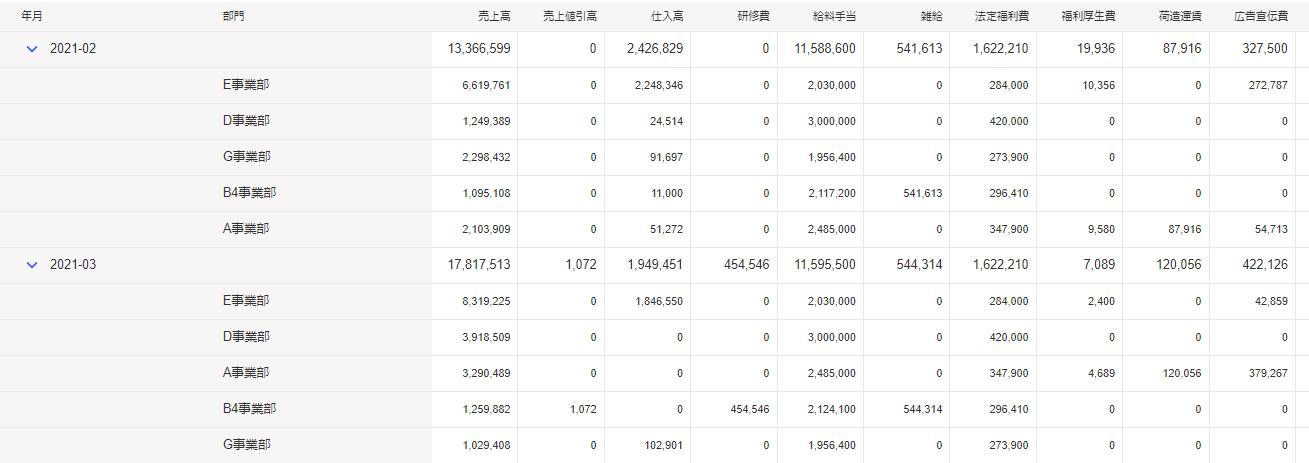Click the 雑給 column header
The height and width of the screenshot is (463, 1309).
(931, 17)
